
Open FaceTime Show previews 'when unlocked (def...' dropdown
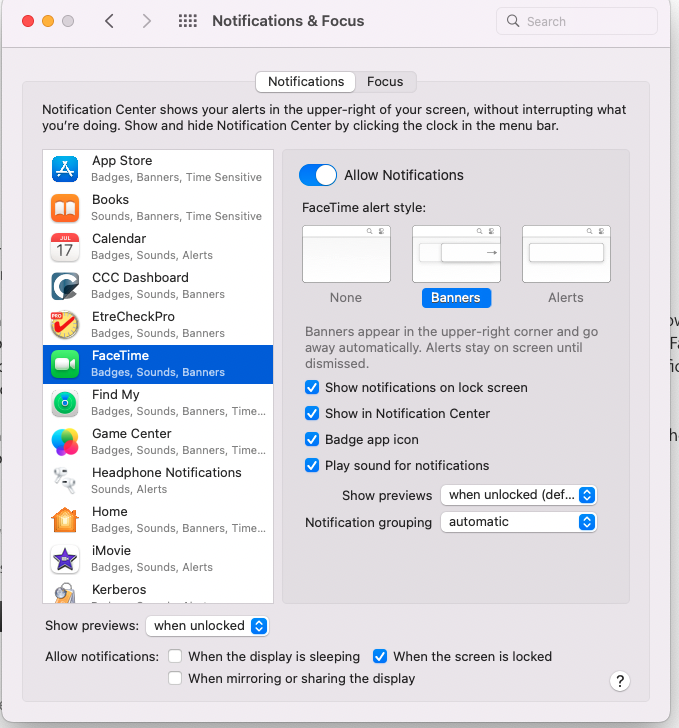click(518, 495)
